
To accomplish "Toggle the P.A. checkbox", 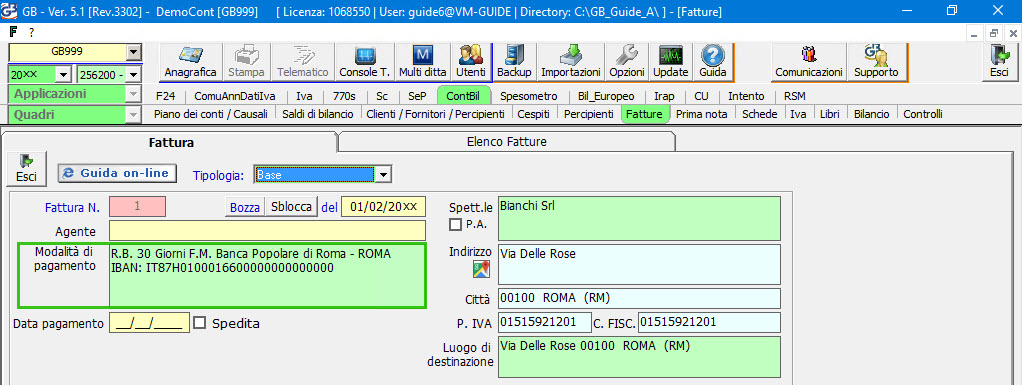I will click(x=456, y=225).
